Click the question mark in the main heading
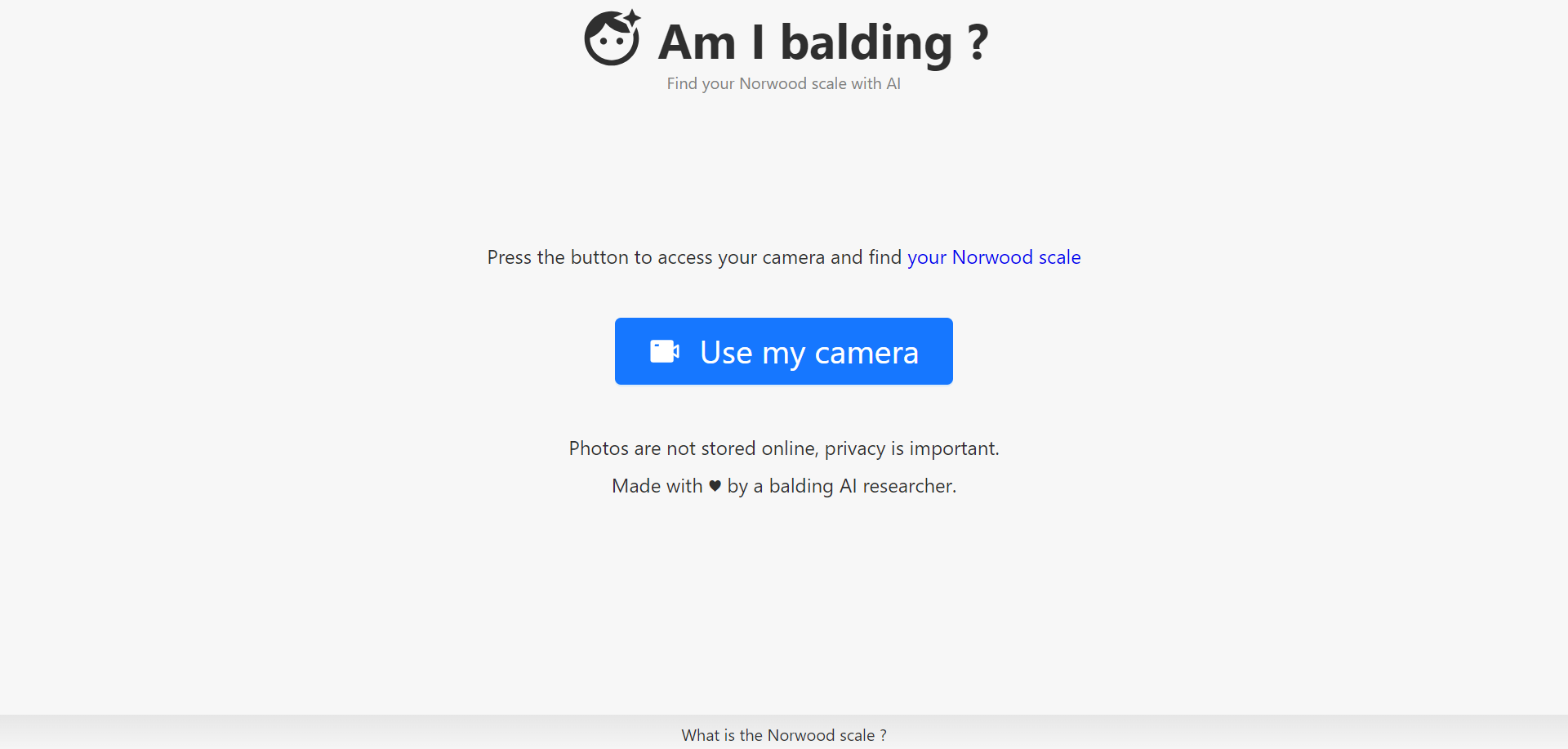Image resolution: width=1568 pixels, height=749 pixels. (x=978, y=42)
